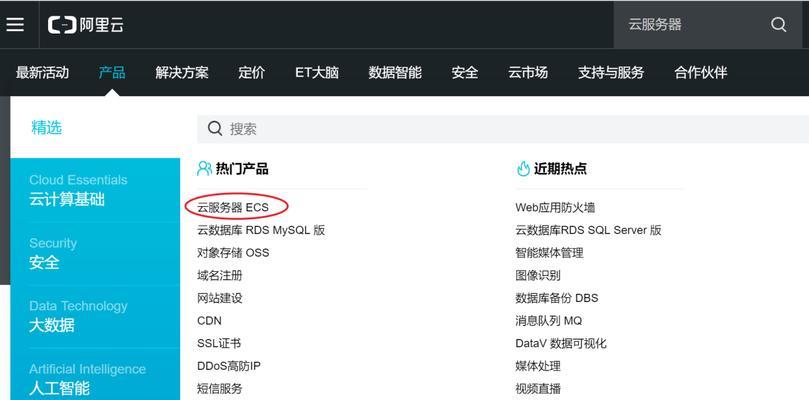Open the 数据智能 menu item
The image size is (809, 400).
pyautogui.click(x=395, y=73)
